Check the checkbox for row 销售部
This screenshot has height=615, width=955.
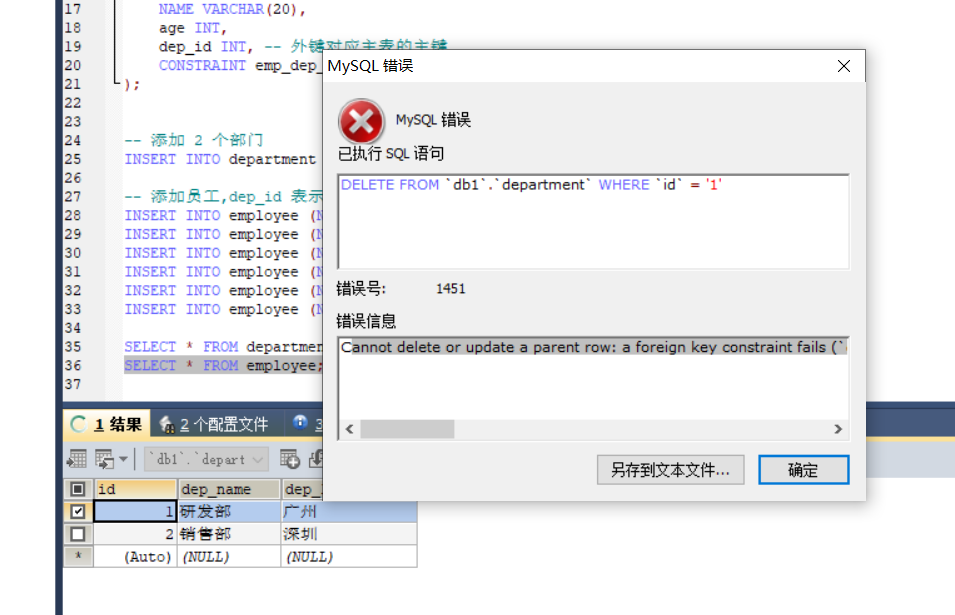pos(78,534)
